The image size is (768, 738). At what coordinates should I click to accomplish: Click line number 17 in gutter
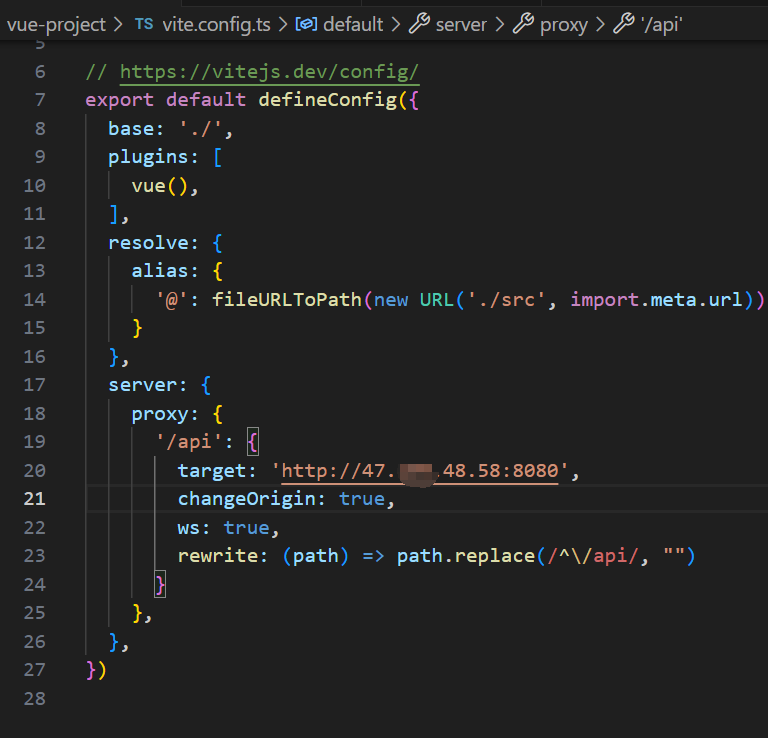click(x=35, y=385)
